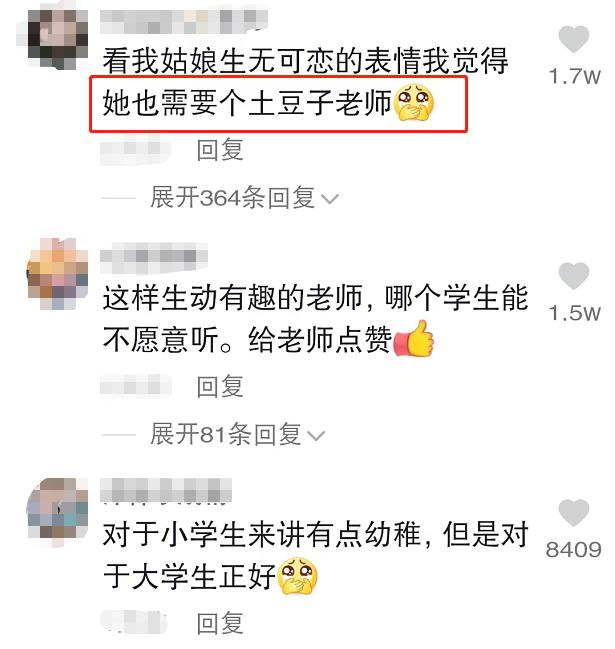Image resolution: width=615 pixels, height=649 pixels.
Task: Select the red-highlighted 她也需要个土豆子老师 text
Action: pos(247,103)
